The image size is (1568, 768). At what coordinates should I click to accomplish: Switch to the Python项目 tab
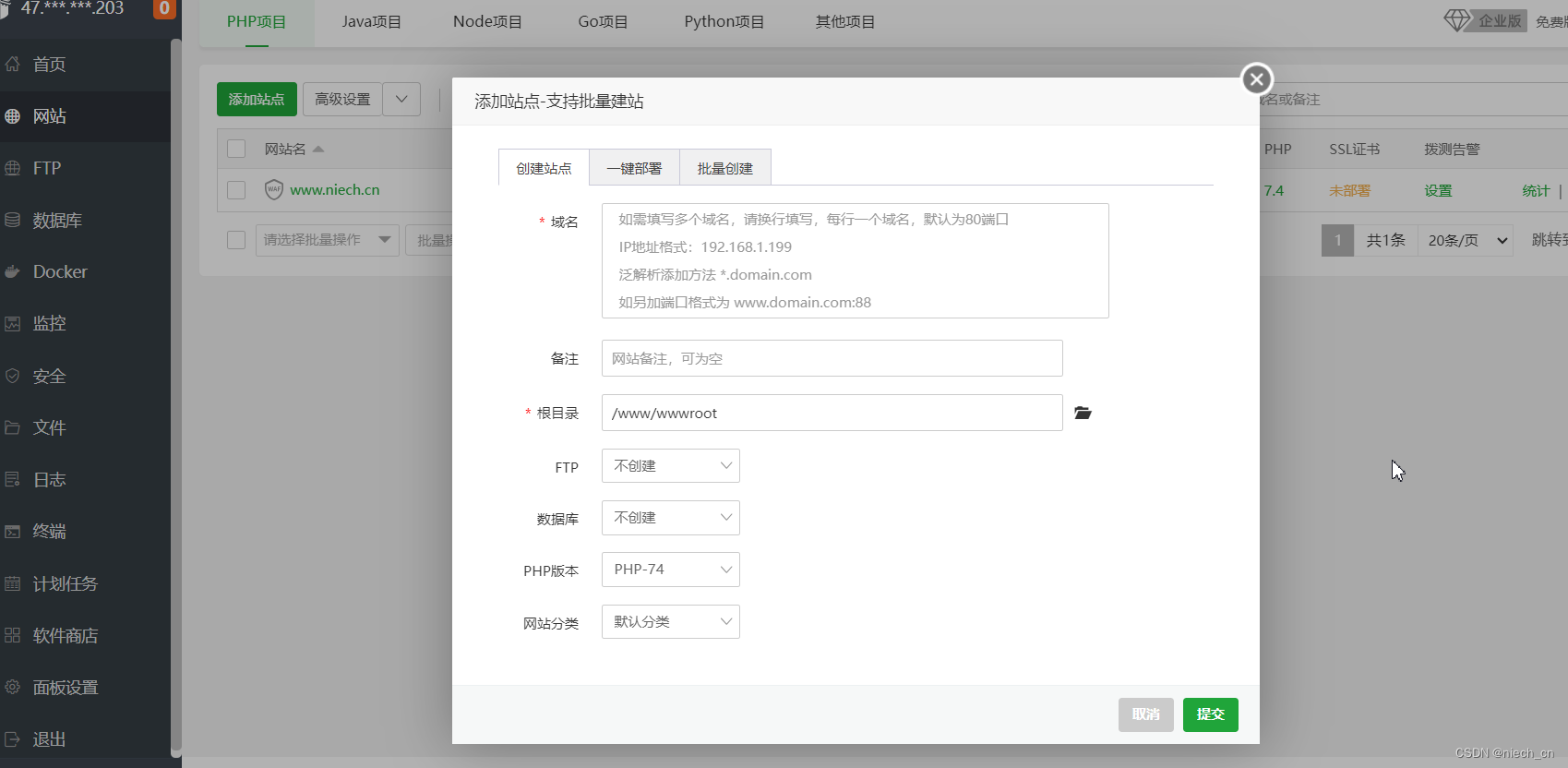tap(724, 22)
